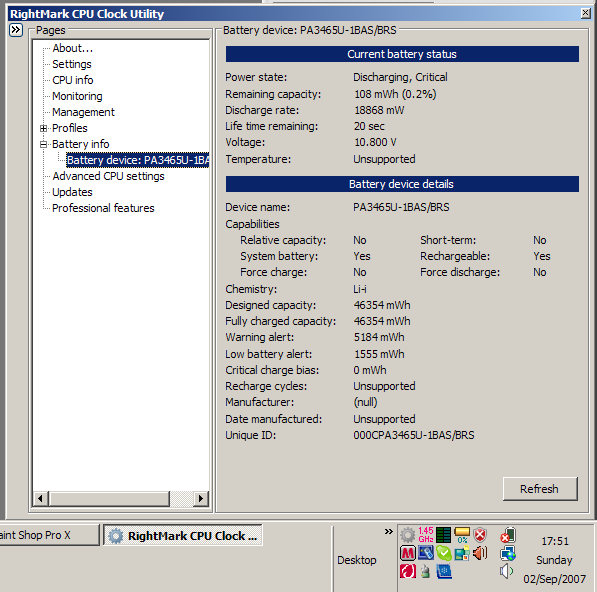
Task: Click the green CPU load bars tray icon
Action: 444,535
